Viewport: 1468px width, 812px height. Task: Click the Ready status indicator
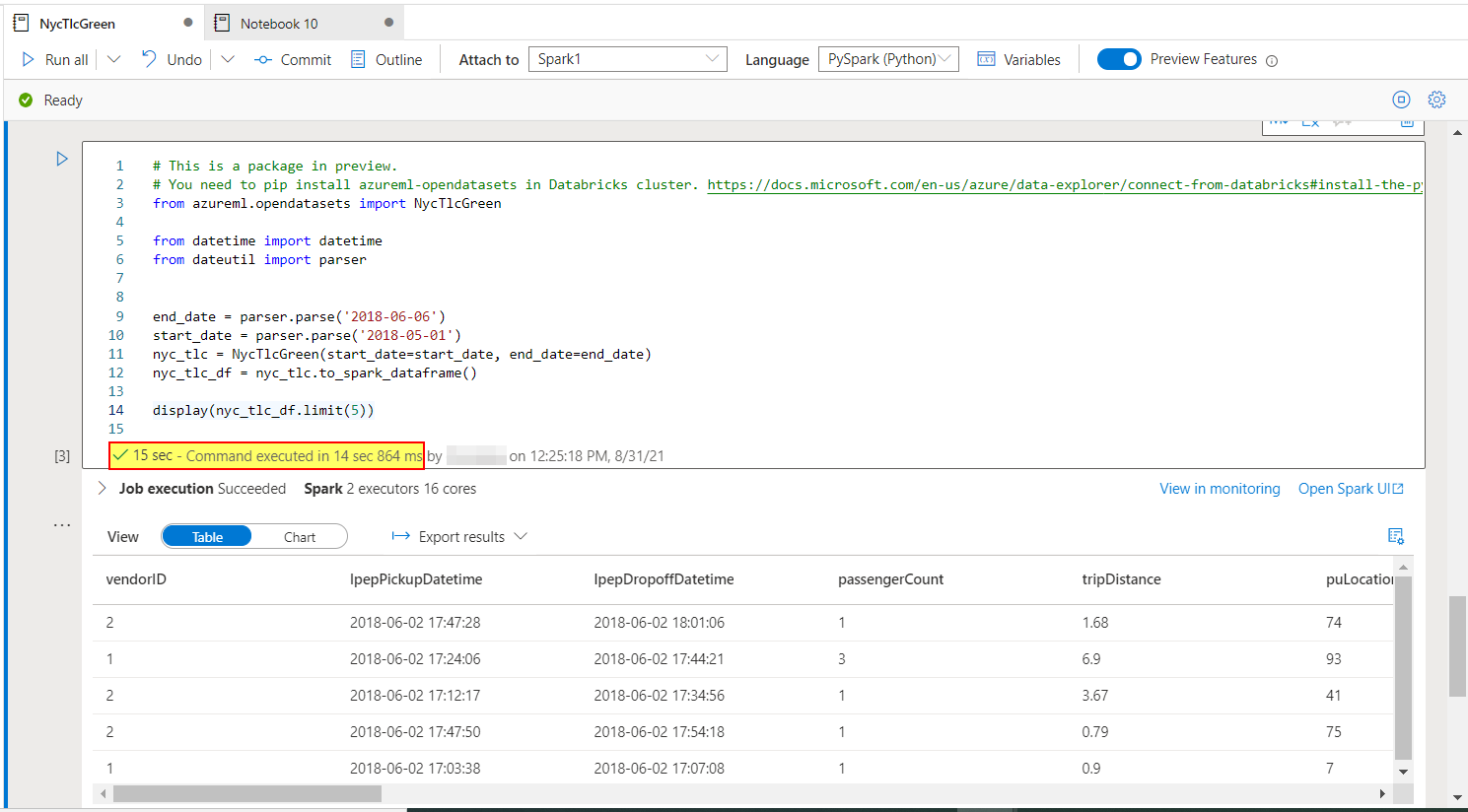tap(50, 101)
